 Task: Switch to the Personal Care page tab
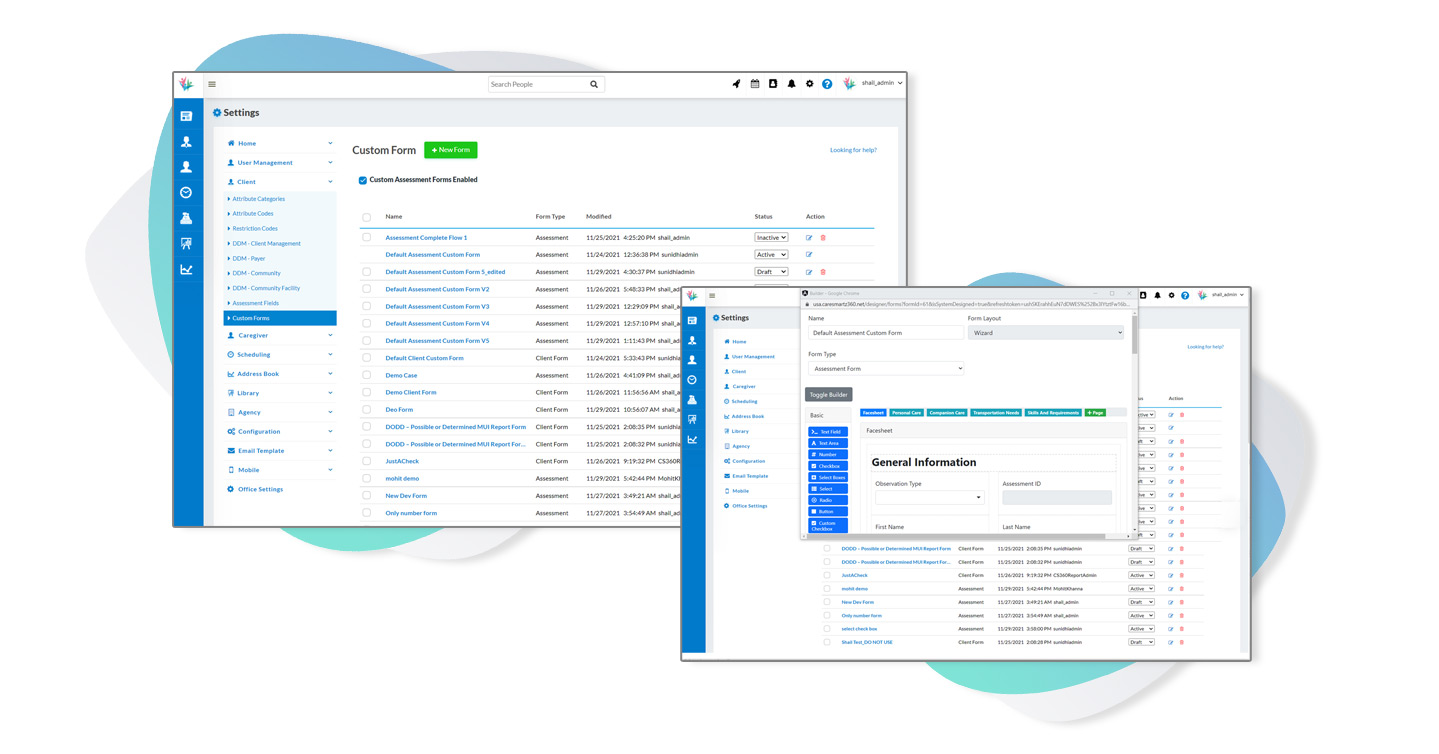click(906, 412)
